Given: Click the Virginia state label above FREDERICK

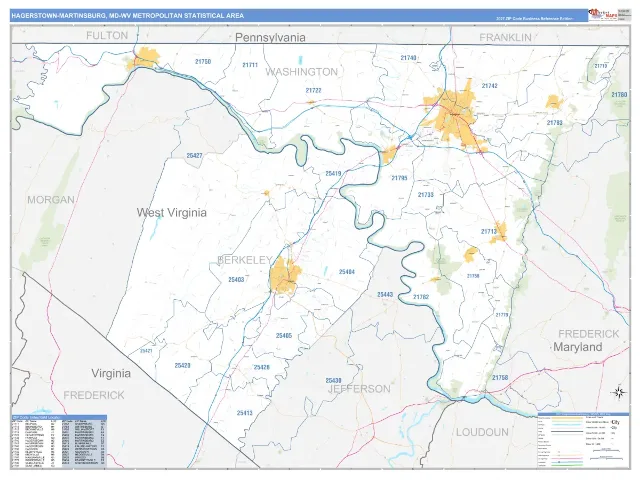Looking at the screenshot, I should pyautogui.click(x=111, y=373).
